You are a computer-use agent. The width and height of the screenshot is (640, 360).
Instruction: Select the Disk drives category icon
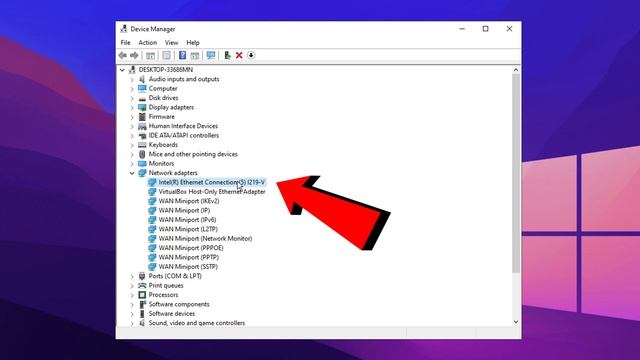(142, 98)
